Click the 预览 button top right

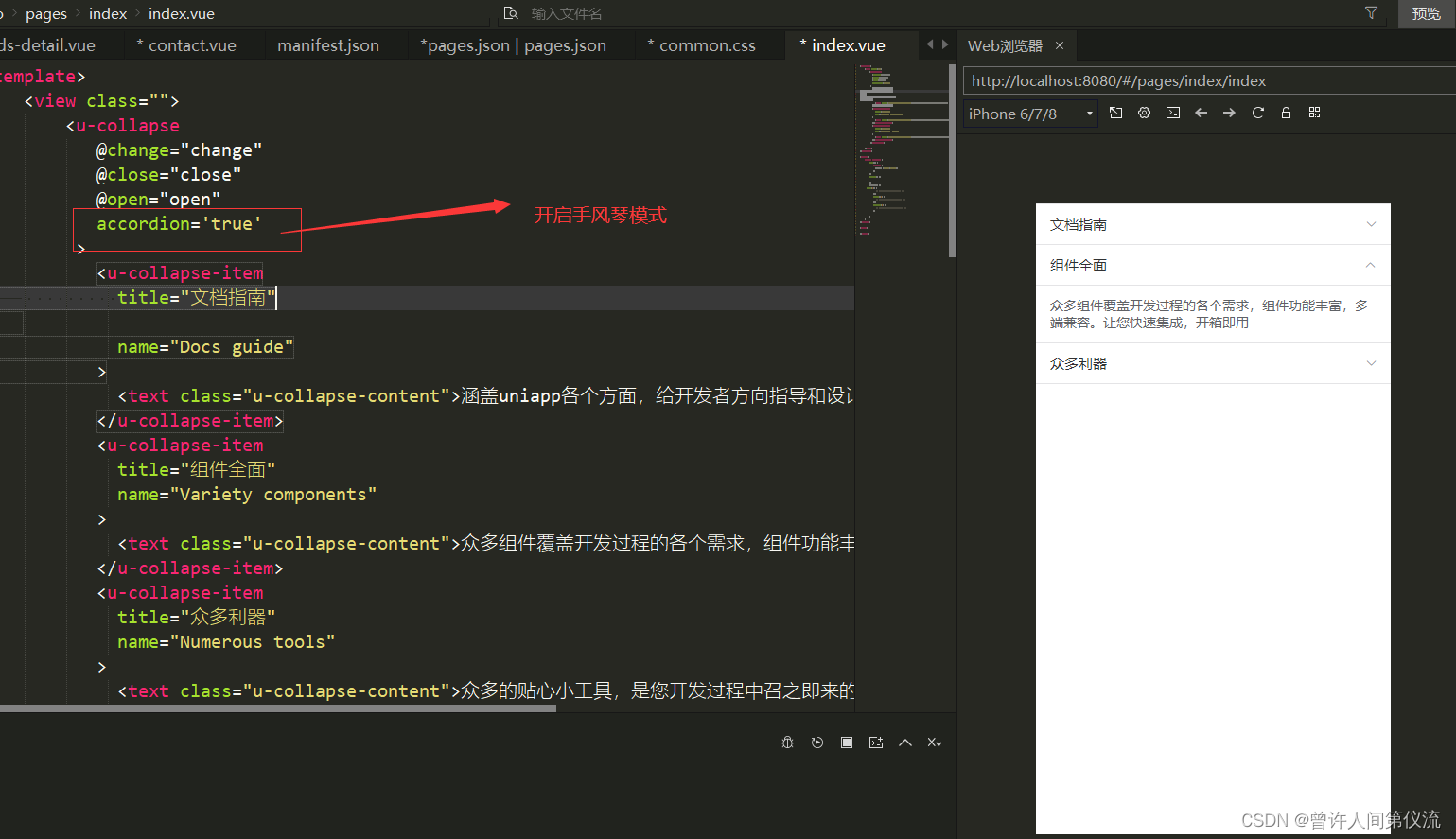click(x=1426, y=13)
